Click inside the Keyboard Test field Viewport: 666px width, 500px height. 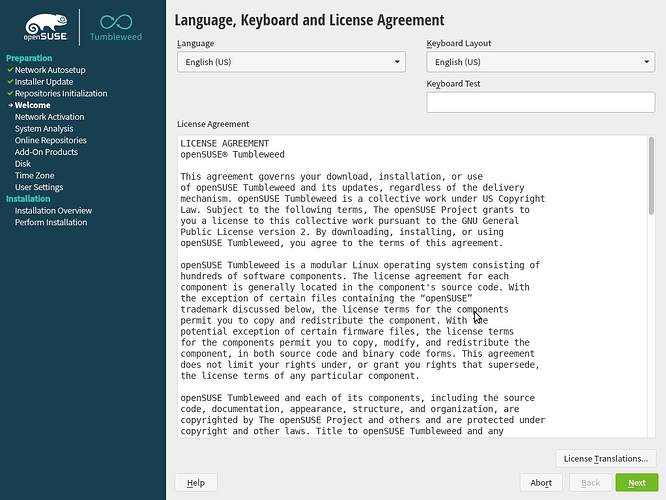(540, 102)
